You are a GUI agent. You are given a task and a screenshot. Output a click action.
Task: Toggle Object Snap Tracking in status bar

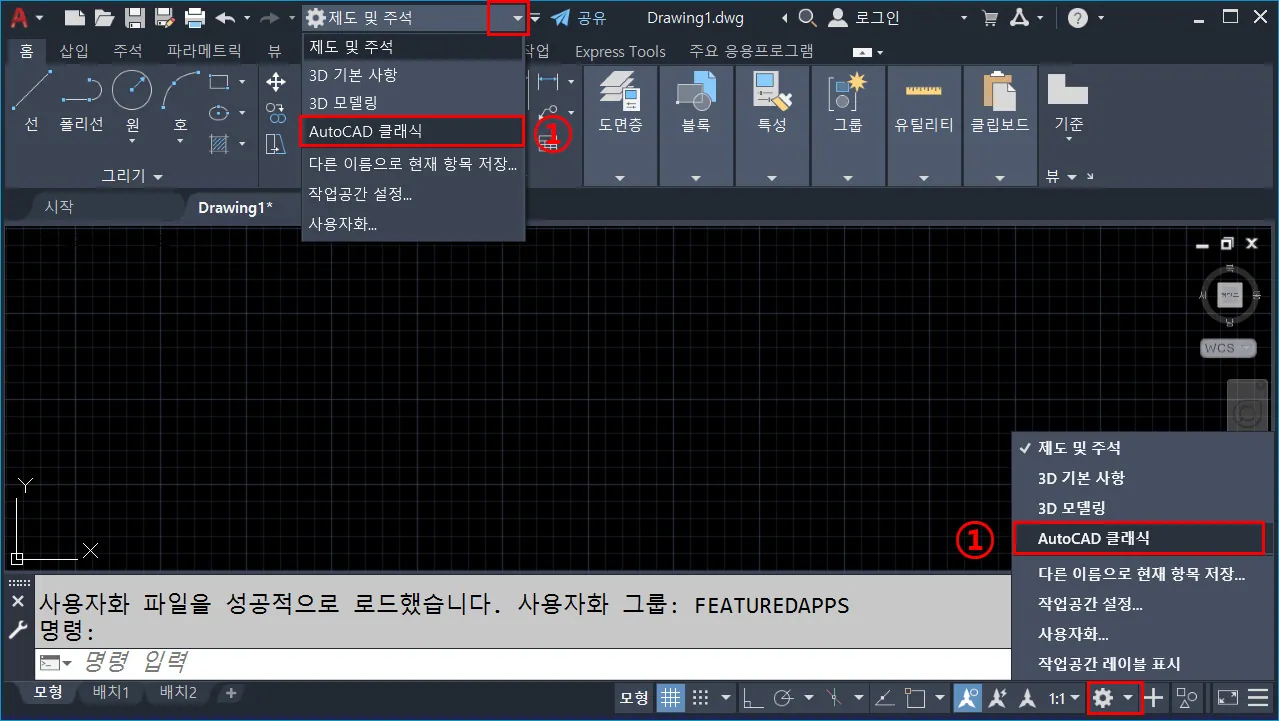point(885,697)
